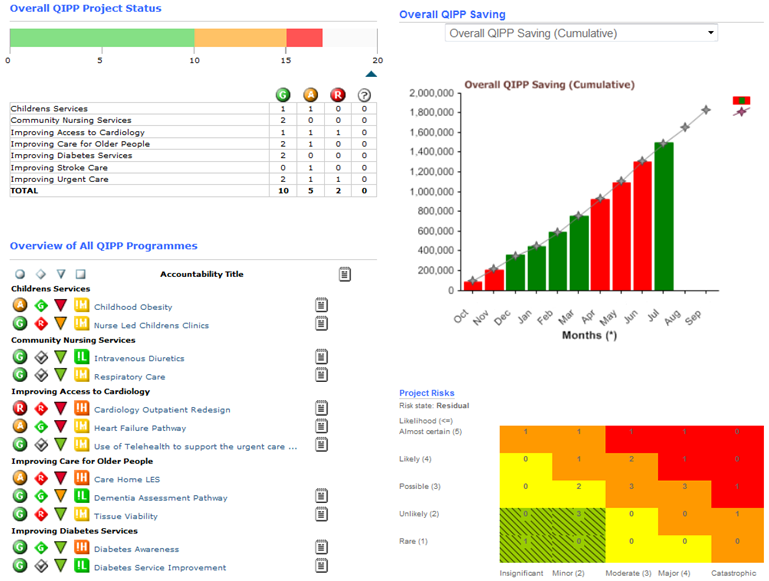Click the triangle column header icon in overview
The width and height of the screenshot is (769, 581).
pos(61,274)
